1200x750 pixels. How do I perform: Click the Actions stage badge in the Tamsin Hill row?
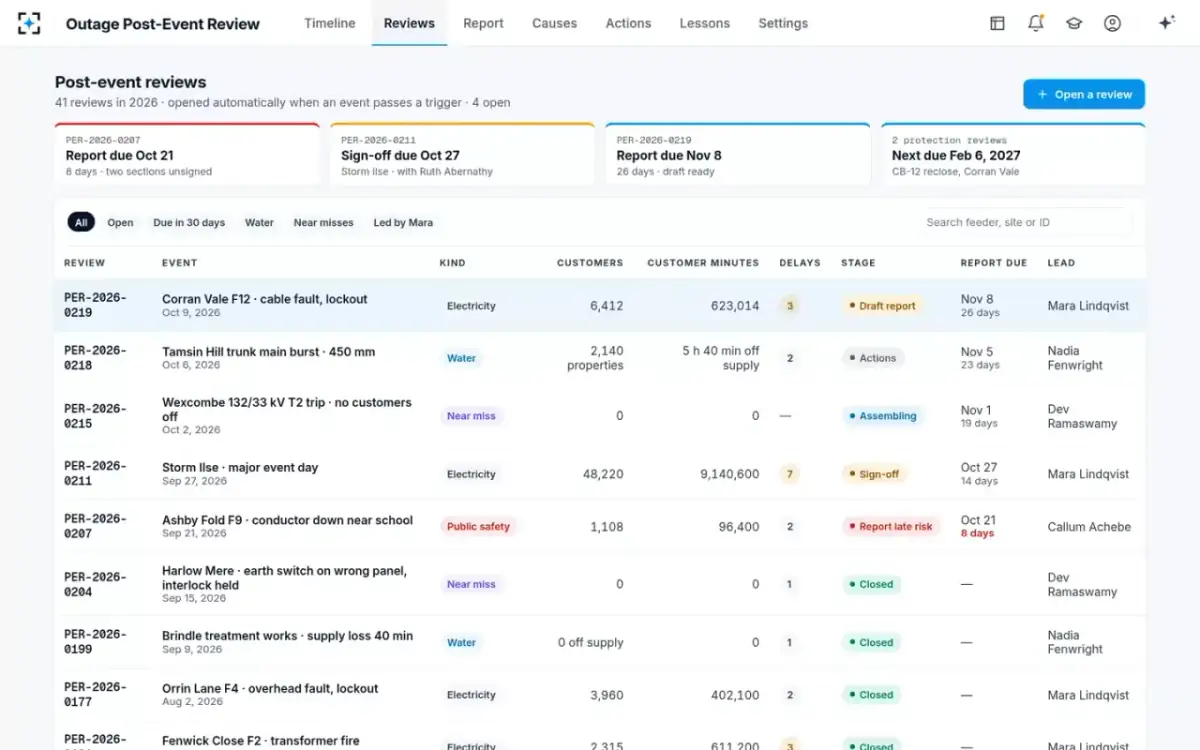(x=873, y=358)
